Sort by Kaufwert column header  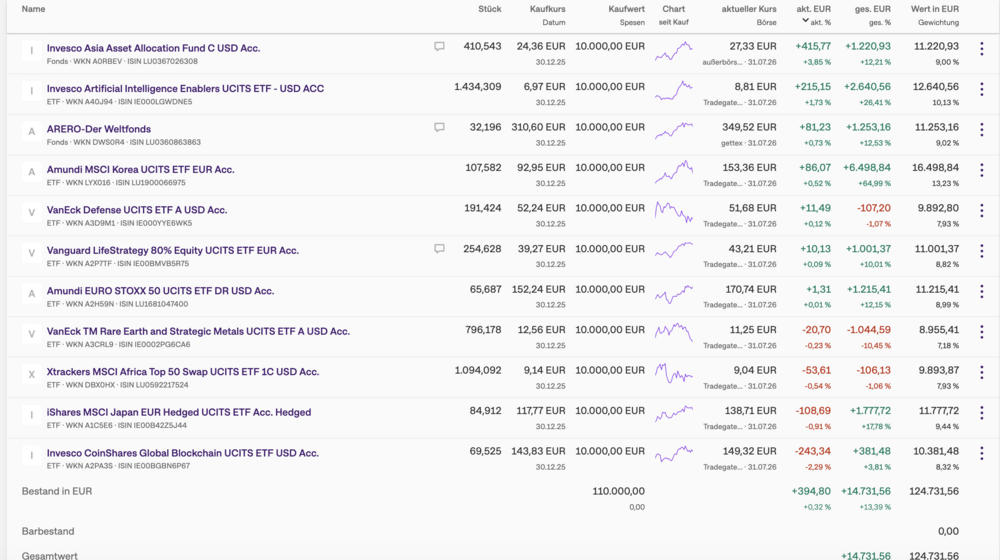coord(626,9)
